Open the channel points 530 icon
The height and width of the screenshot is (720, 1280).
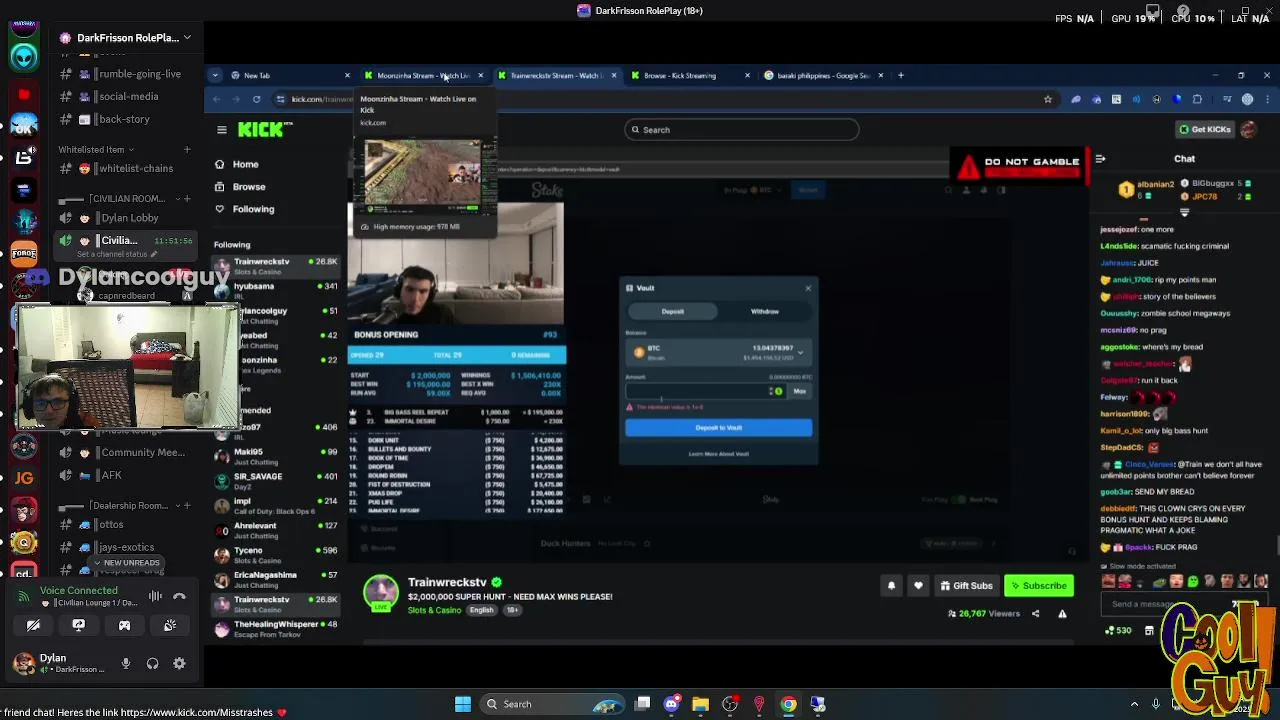pos(1118,631)
